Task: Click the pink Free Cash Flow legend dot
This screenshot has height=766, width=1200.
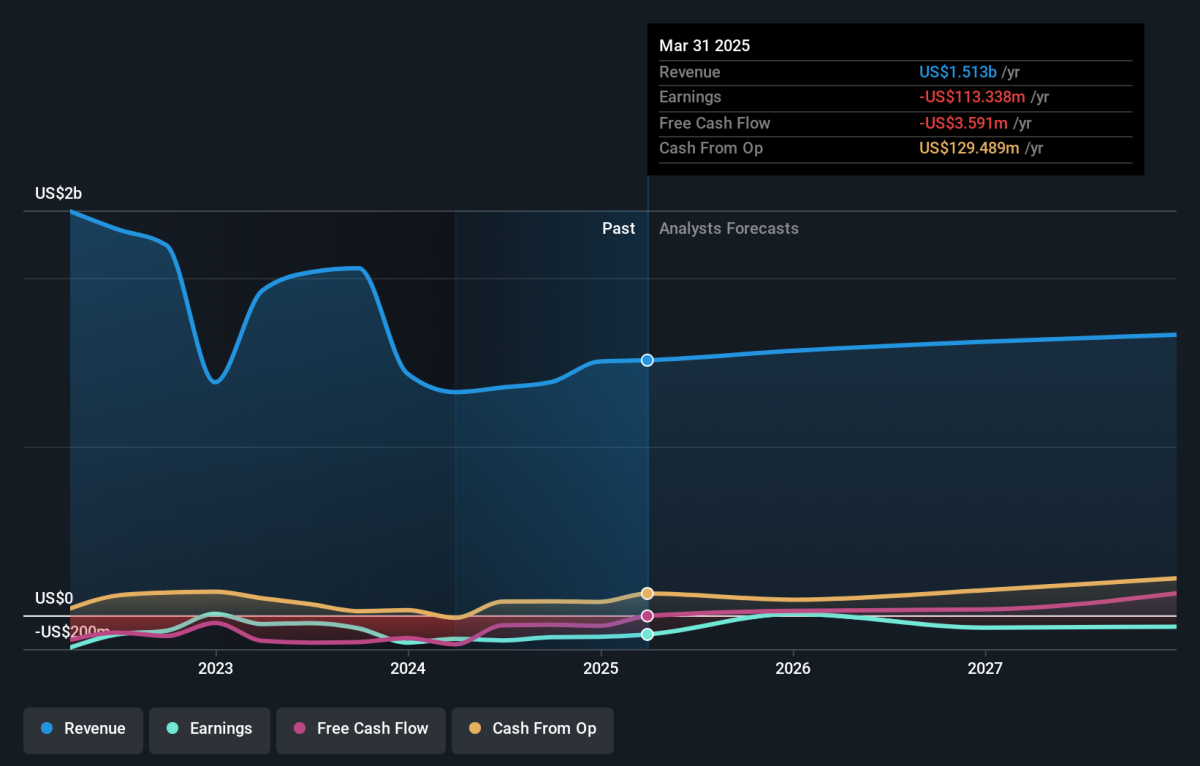Action: coord(299,729)
